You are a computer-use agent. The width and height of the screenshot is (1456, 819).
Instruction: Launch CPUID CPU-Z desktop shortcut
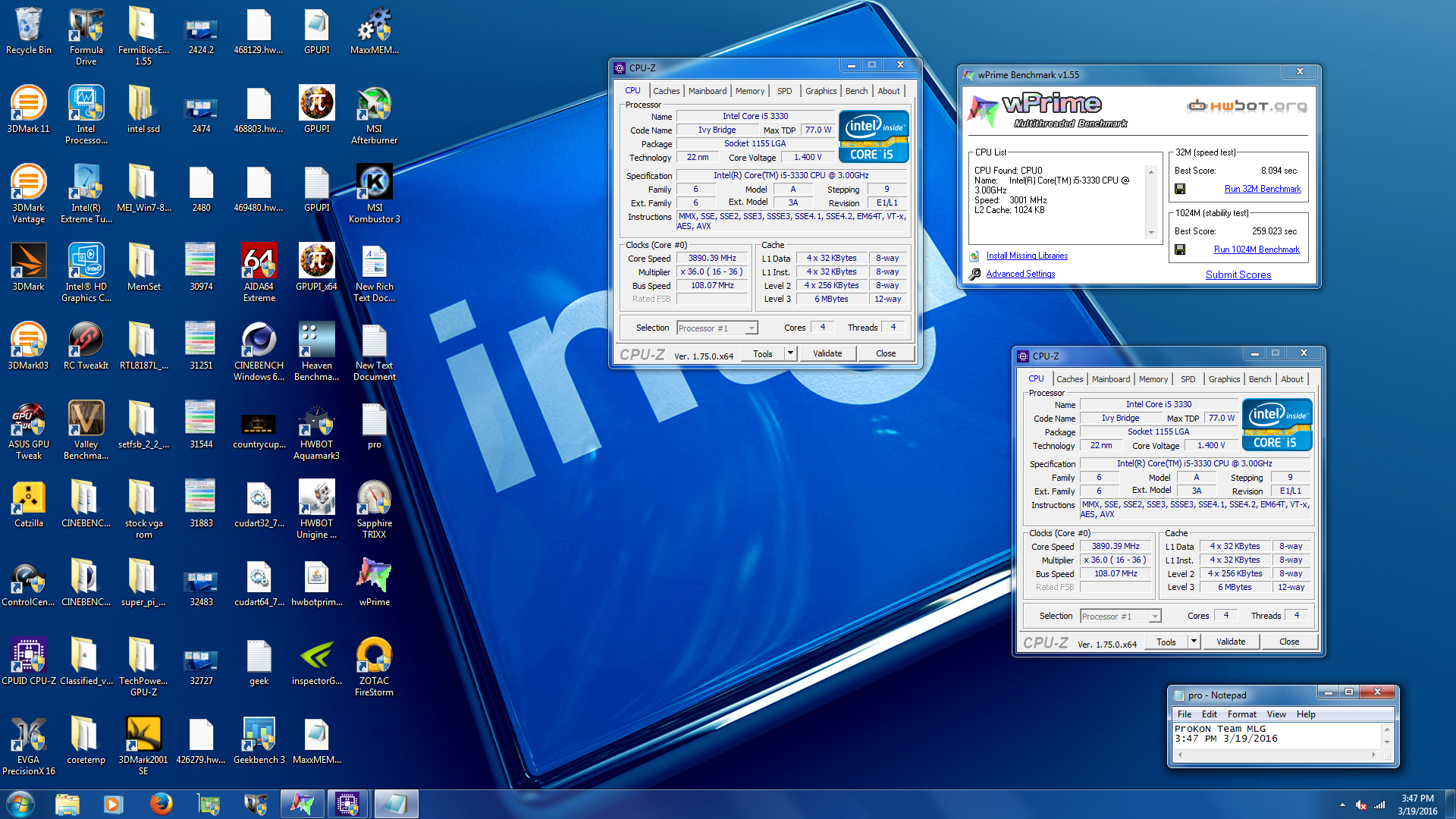[29, 662]
